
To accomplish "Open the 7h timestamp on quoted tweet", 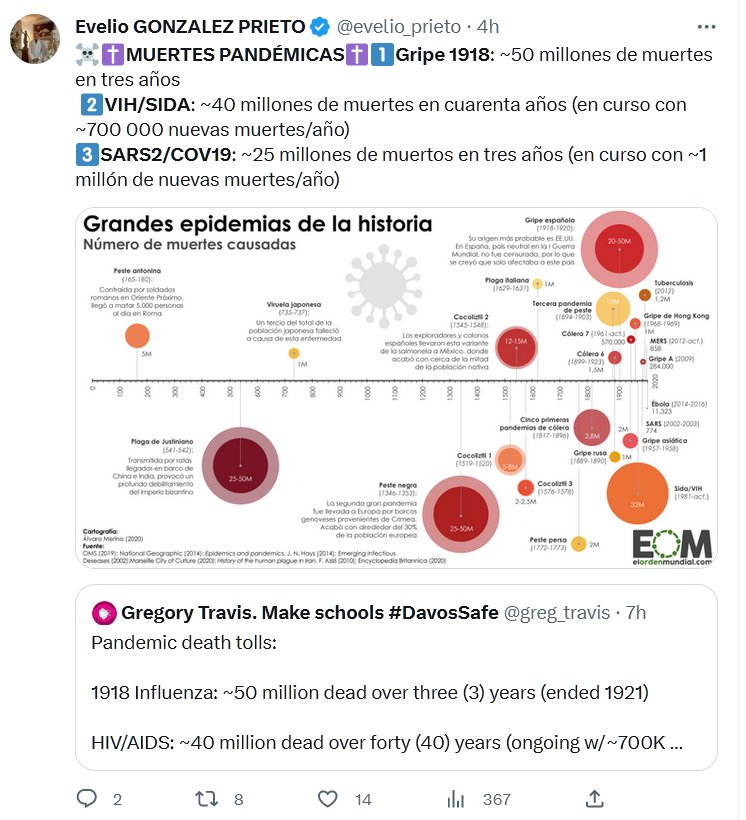I will pos(635,612).
